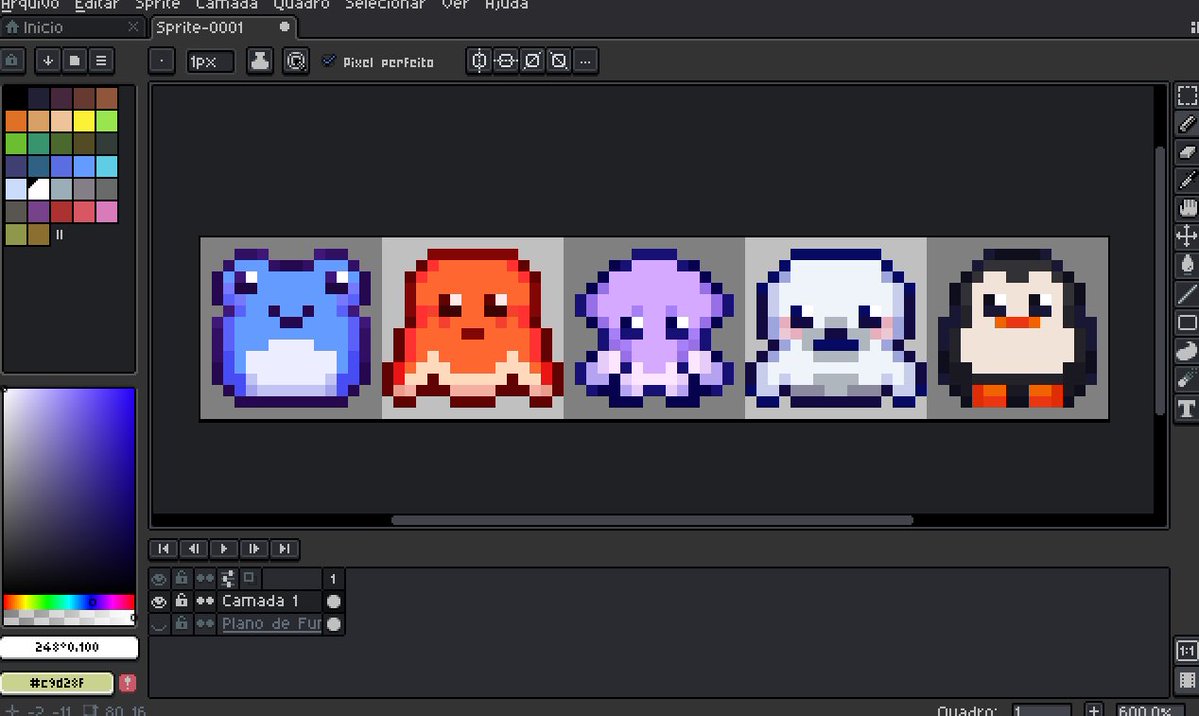Open the Editar menu
Screen dimensions: 1199x716
[x=96, y=5]
